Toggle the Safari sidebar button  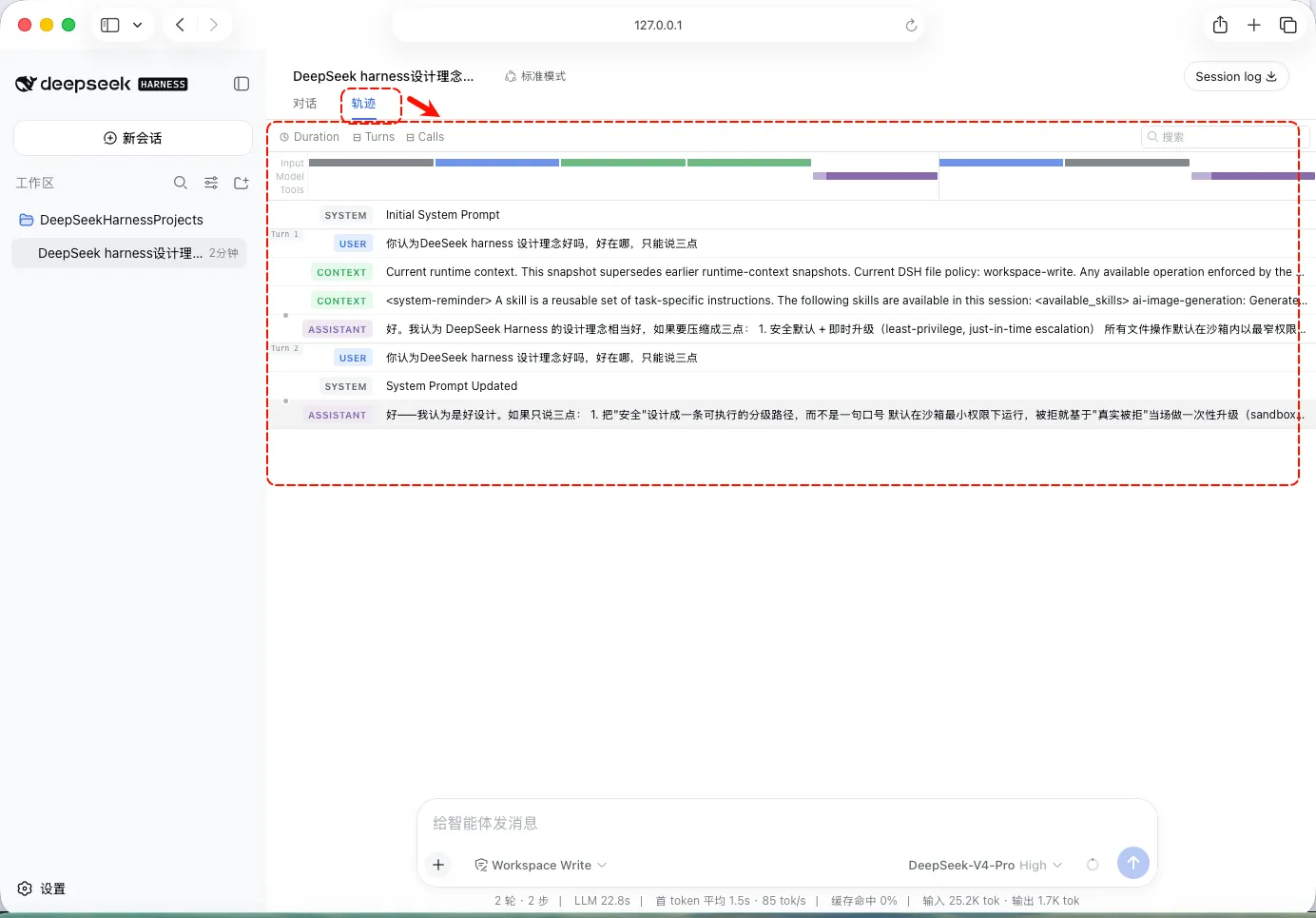(110, 25)
